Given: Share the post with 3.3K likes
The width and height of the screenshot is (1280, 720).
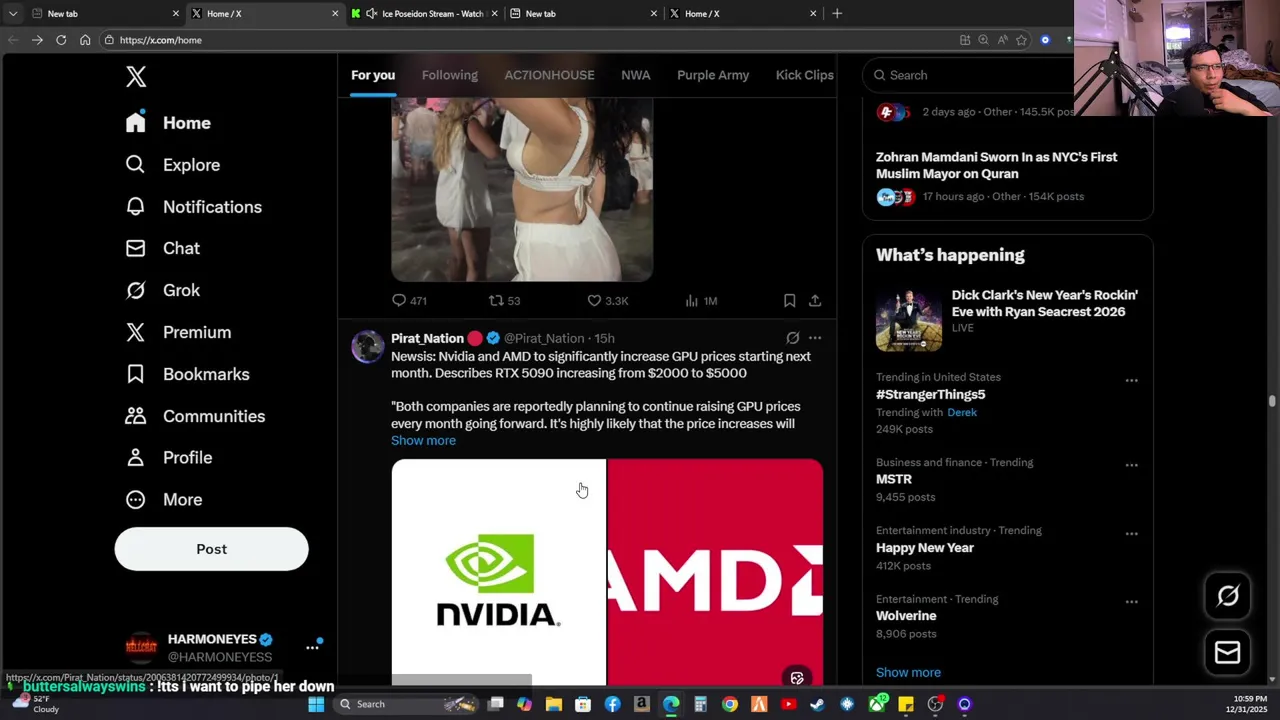Looking at the screenshot, I should tap(815, 300).
